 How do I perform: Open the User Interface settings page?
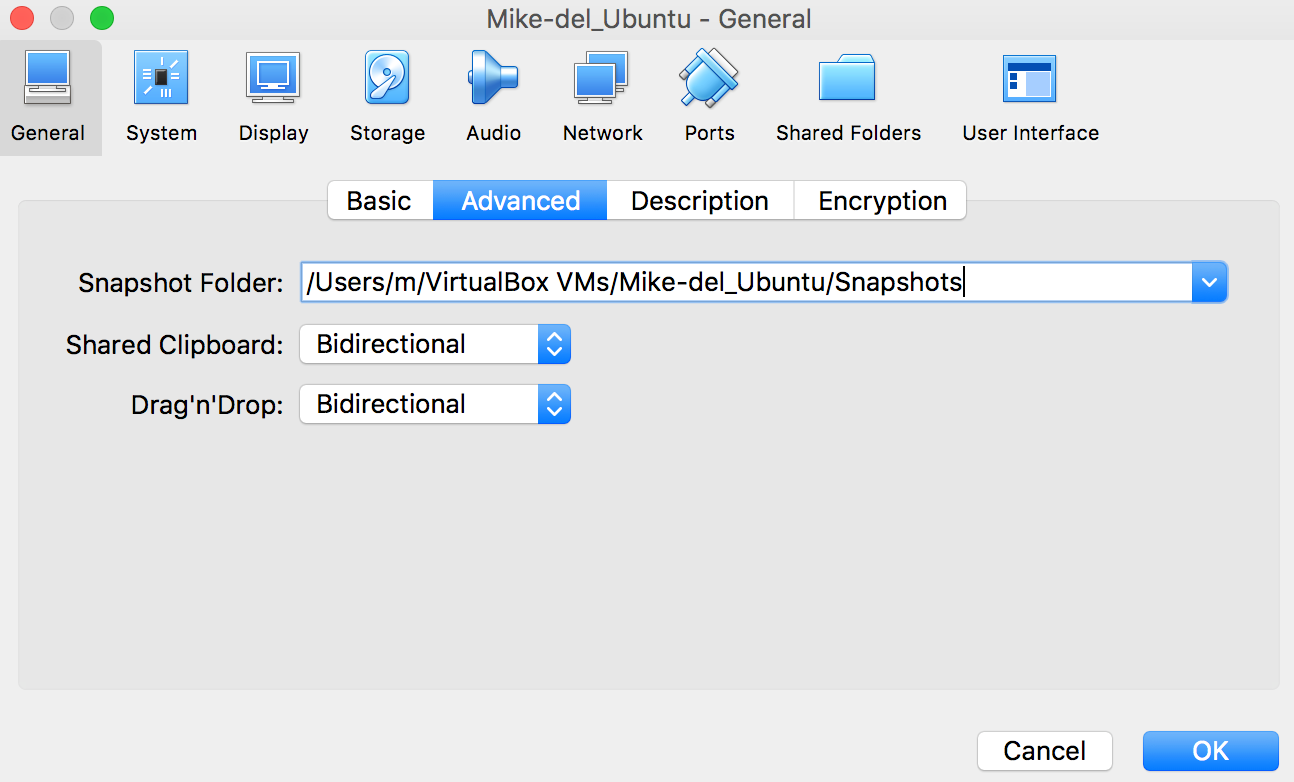(1030, 95)
